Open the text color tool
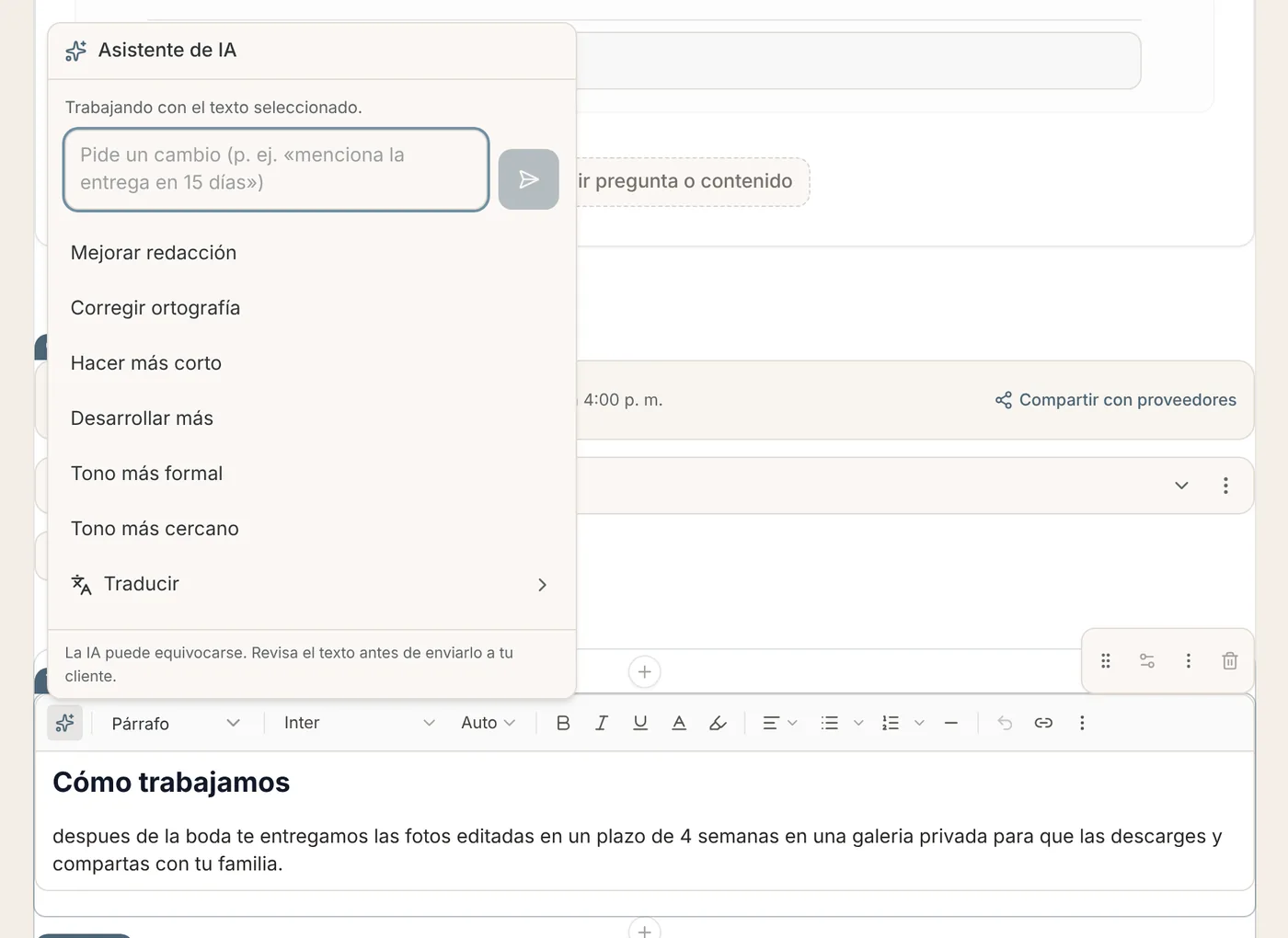This screenshot has height=938, width=1288. [x=679, y=723]
